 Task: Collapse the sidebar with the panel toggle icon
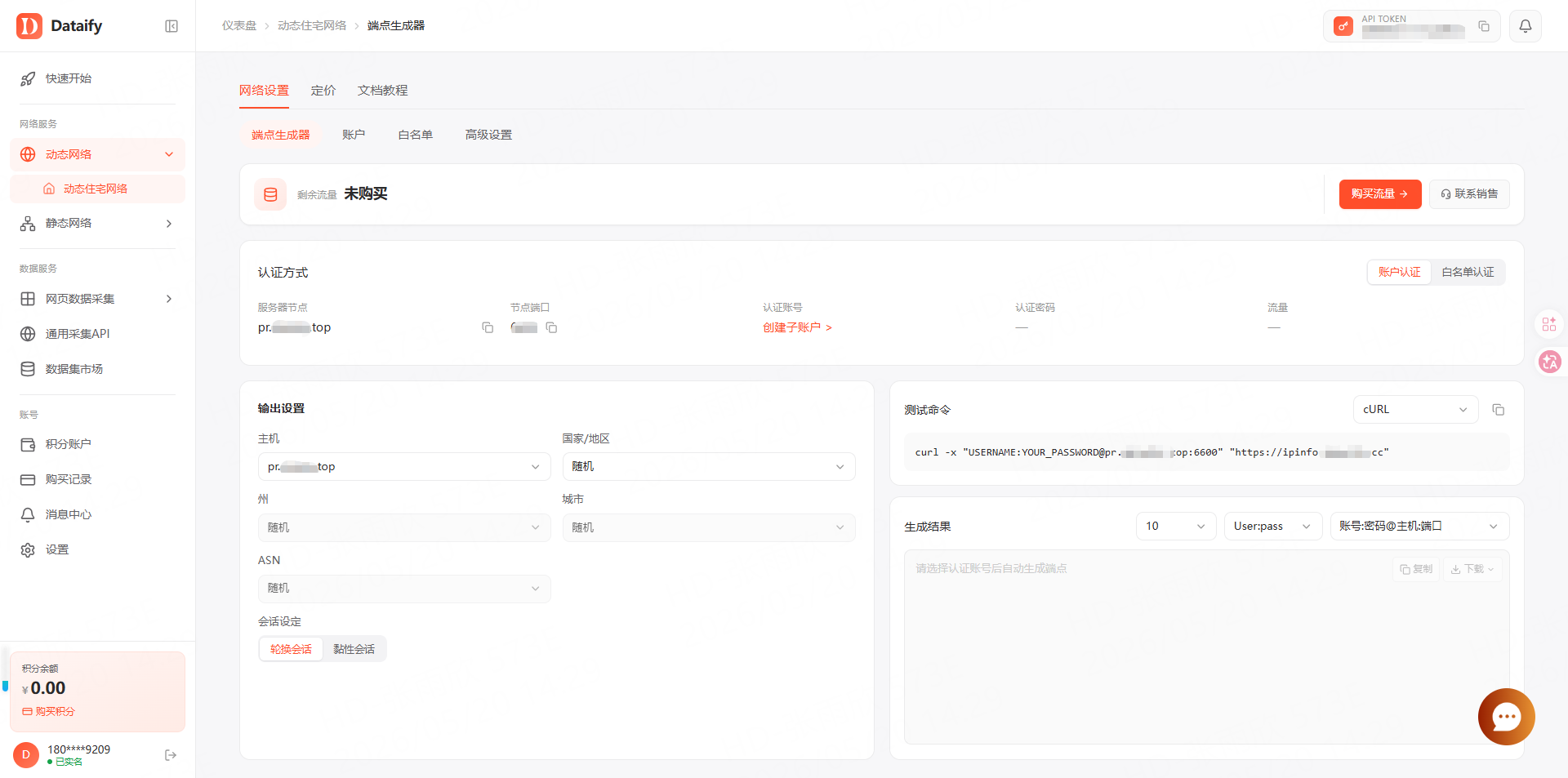(171, 26)
